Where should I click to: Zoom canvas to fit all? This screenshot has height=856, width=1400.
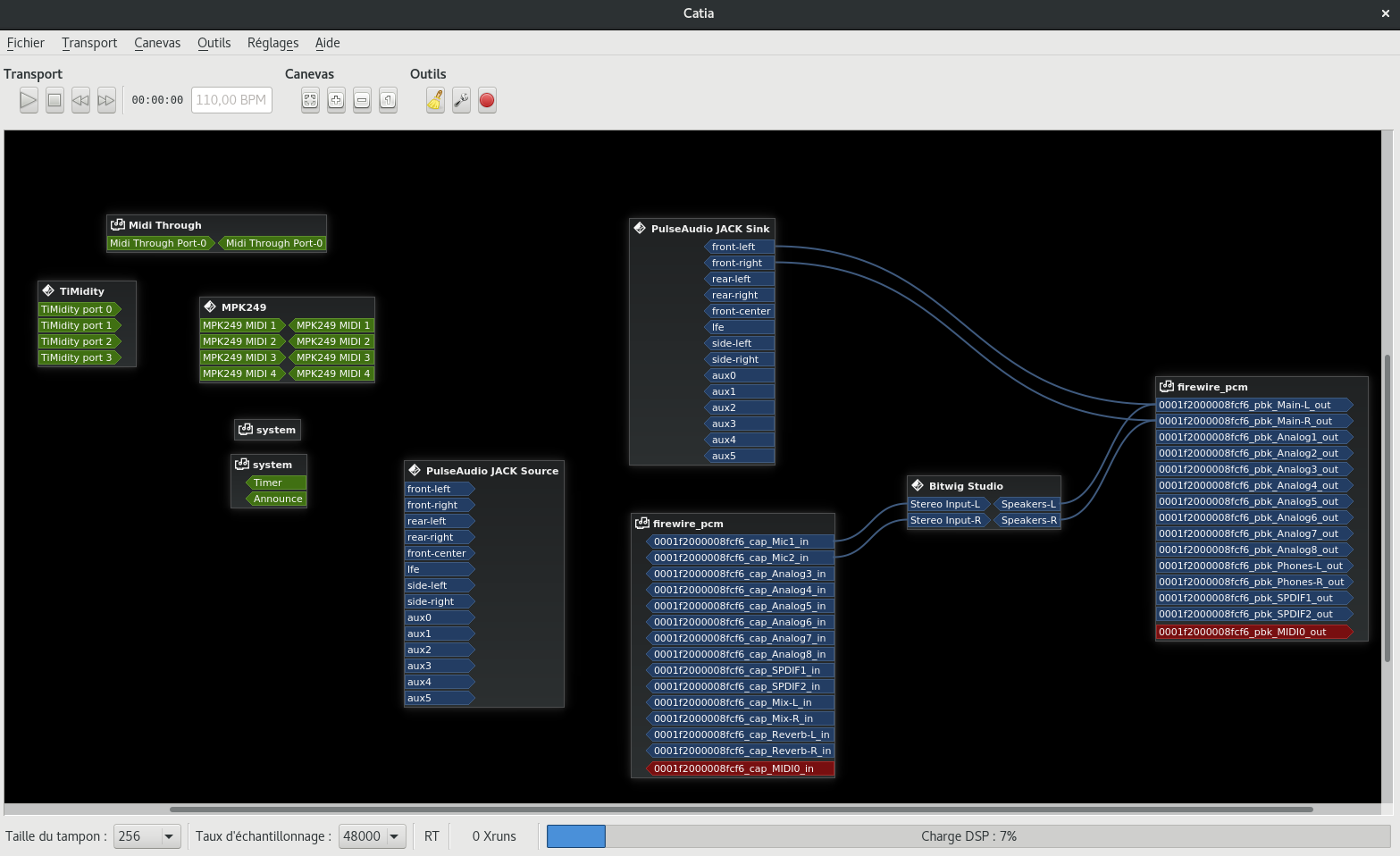[x=310, y=100]
